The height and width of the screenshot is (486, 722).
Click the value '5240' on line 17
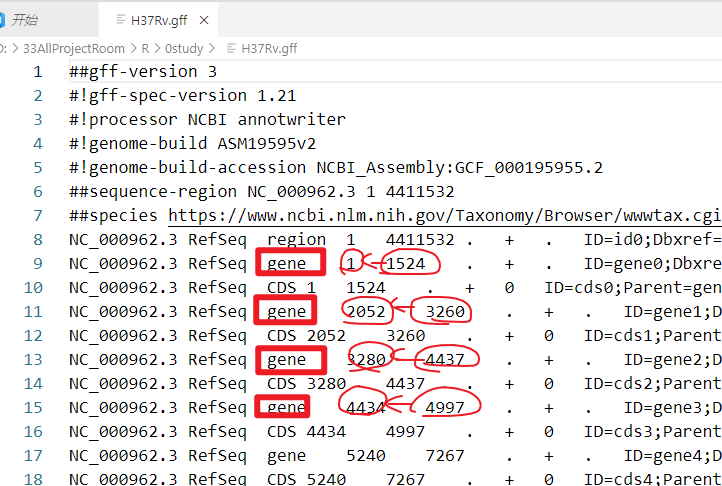[366, 456]
